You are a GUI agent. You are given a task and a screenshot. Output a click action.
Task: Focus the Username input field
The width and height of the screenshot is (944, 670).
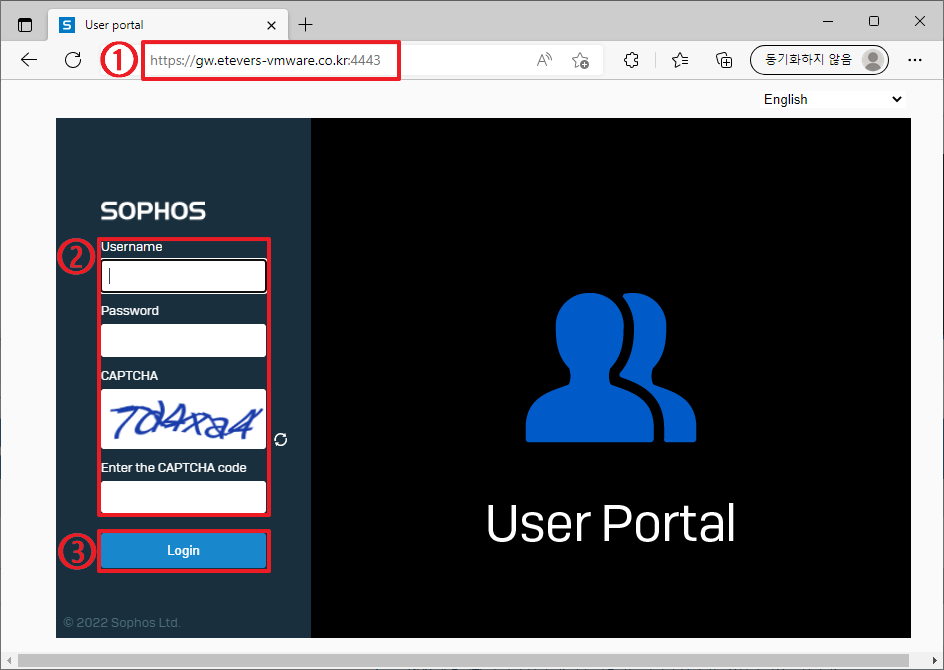pos(183,276)
